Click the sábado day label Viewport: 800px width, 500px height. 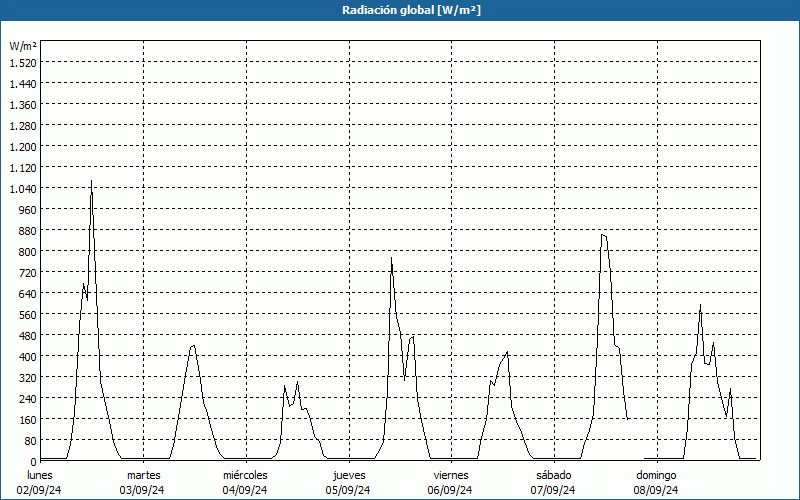554,475
